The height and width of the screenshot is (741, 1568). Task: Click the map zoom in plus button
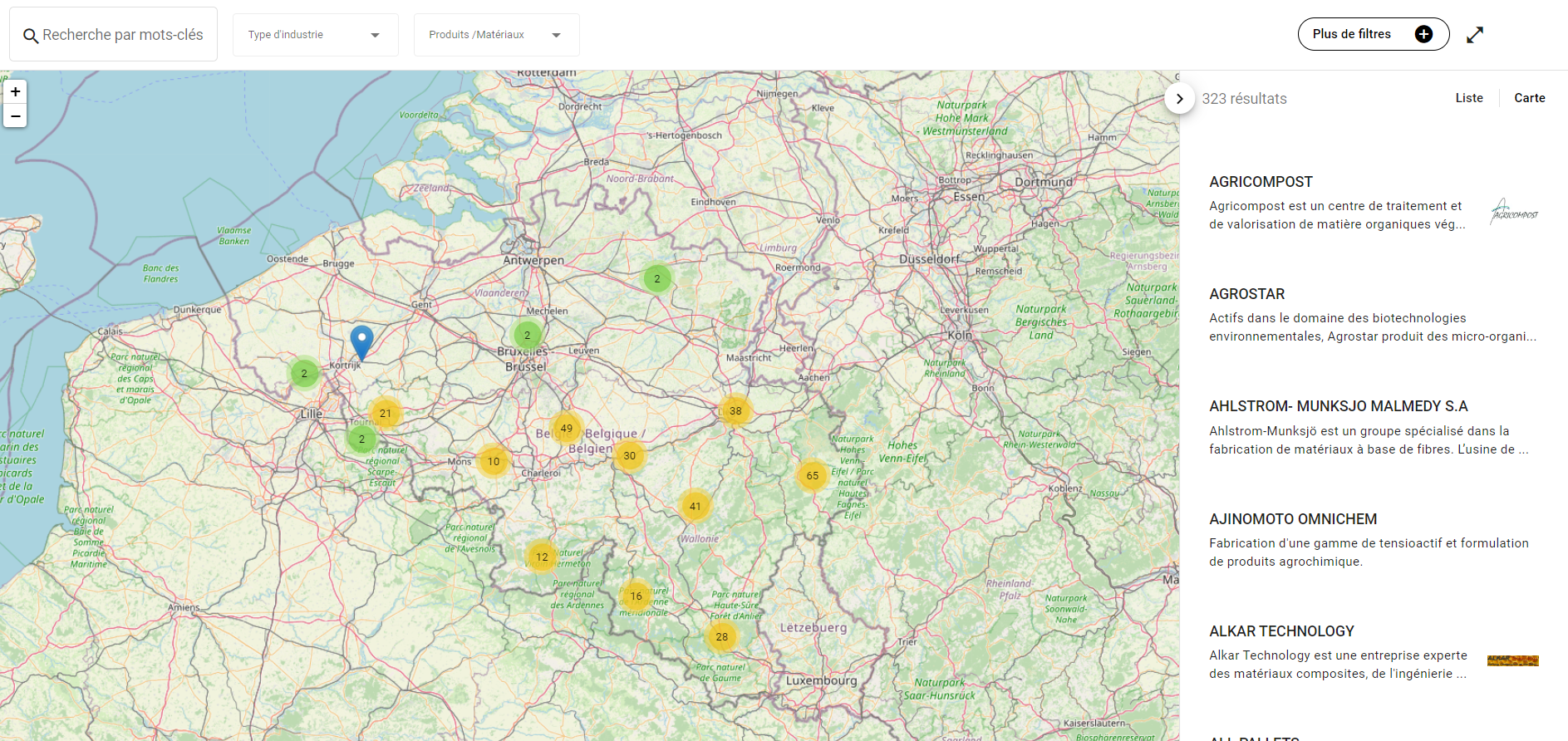pos(15,91)
